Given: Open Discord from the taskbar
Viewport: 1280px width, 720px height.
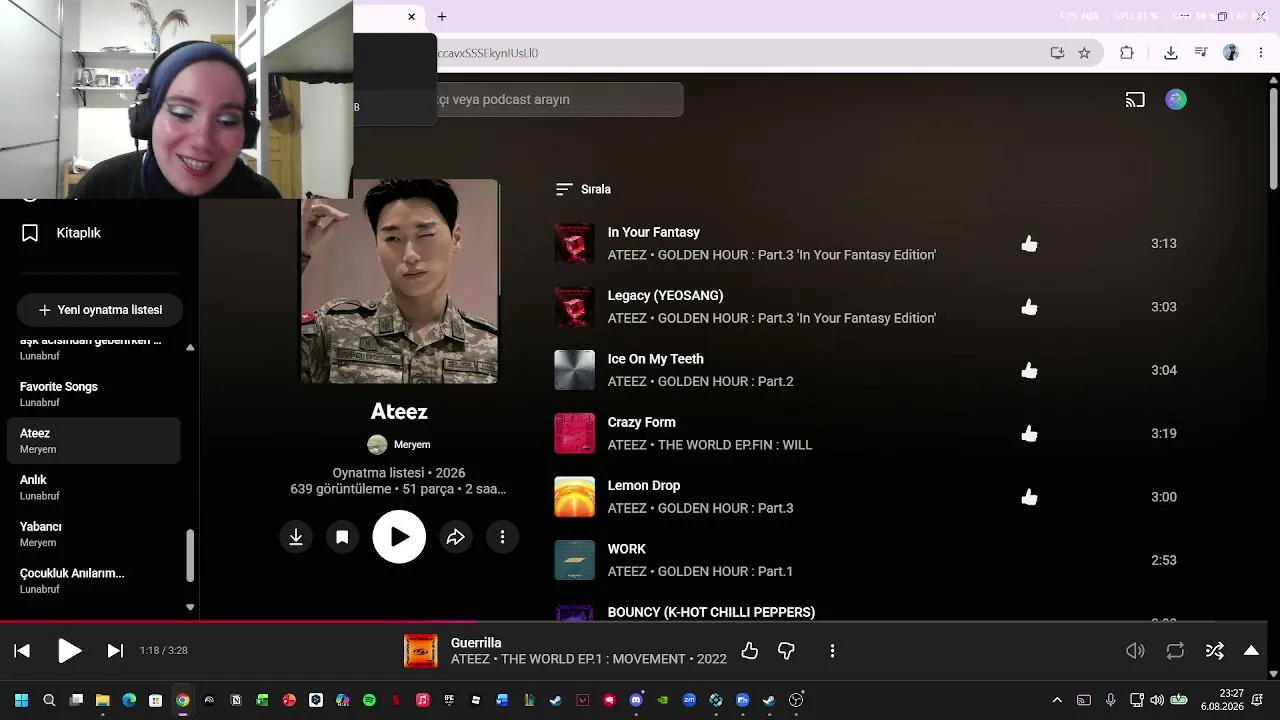Looking at the screenshot, I should (636, 701).
